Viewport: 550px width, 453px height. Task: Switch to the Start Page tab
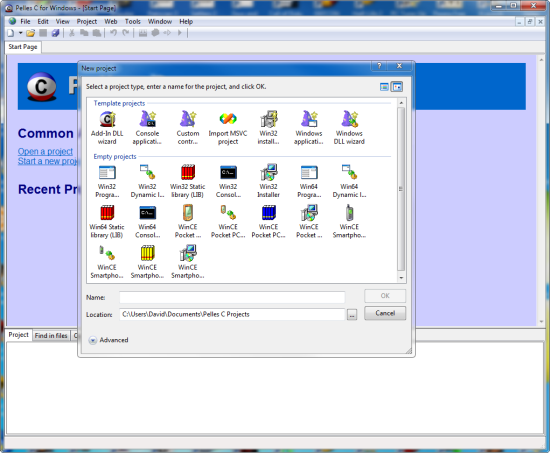(23, 47)
